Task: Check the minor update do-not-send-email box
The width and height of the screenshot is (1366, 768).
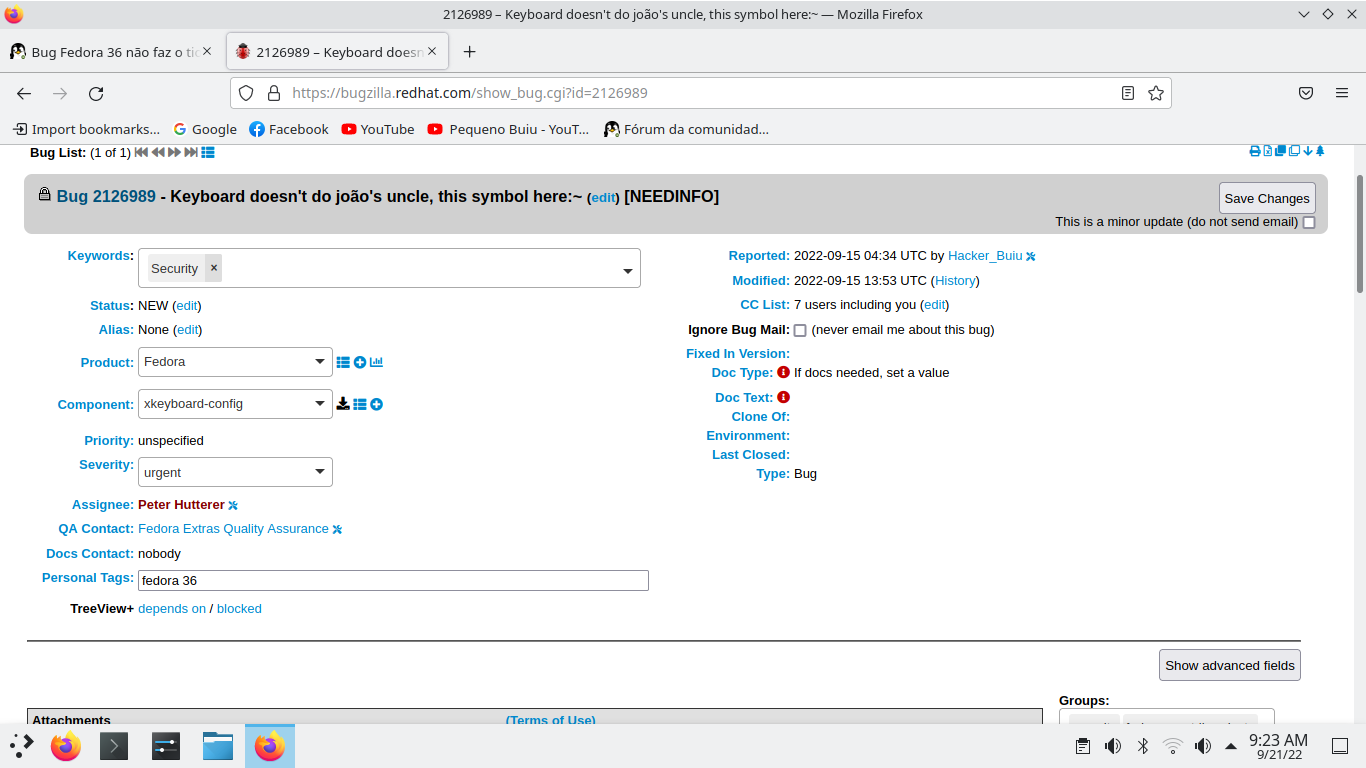Action: pyautogui.click(x=1309, y=222)
